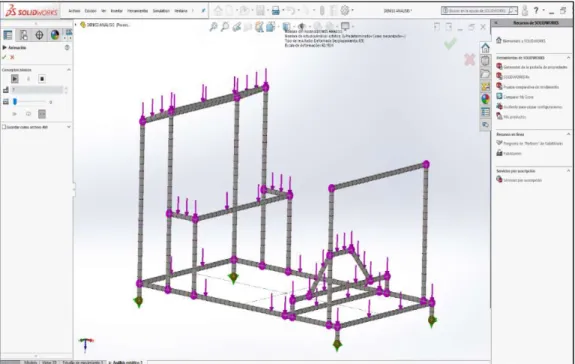Click the Print icon in top toolbar
This screenshot has width=575, height=364.
point(276,11)
